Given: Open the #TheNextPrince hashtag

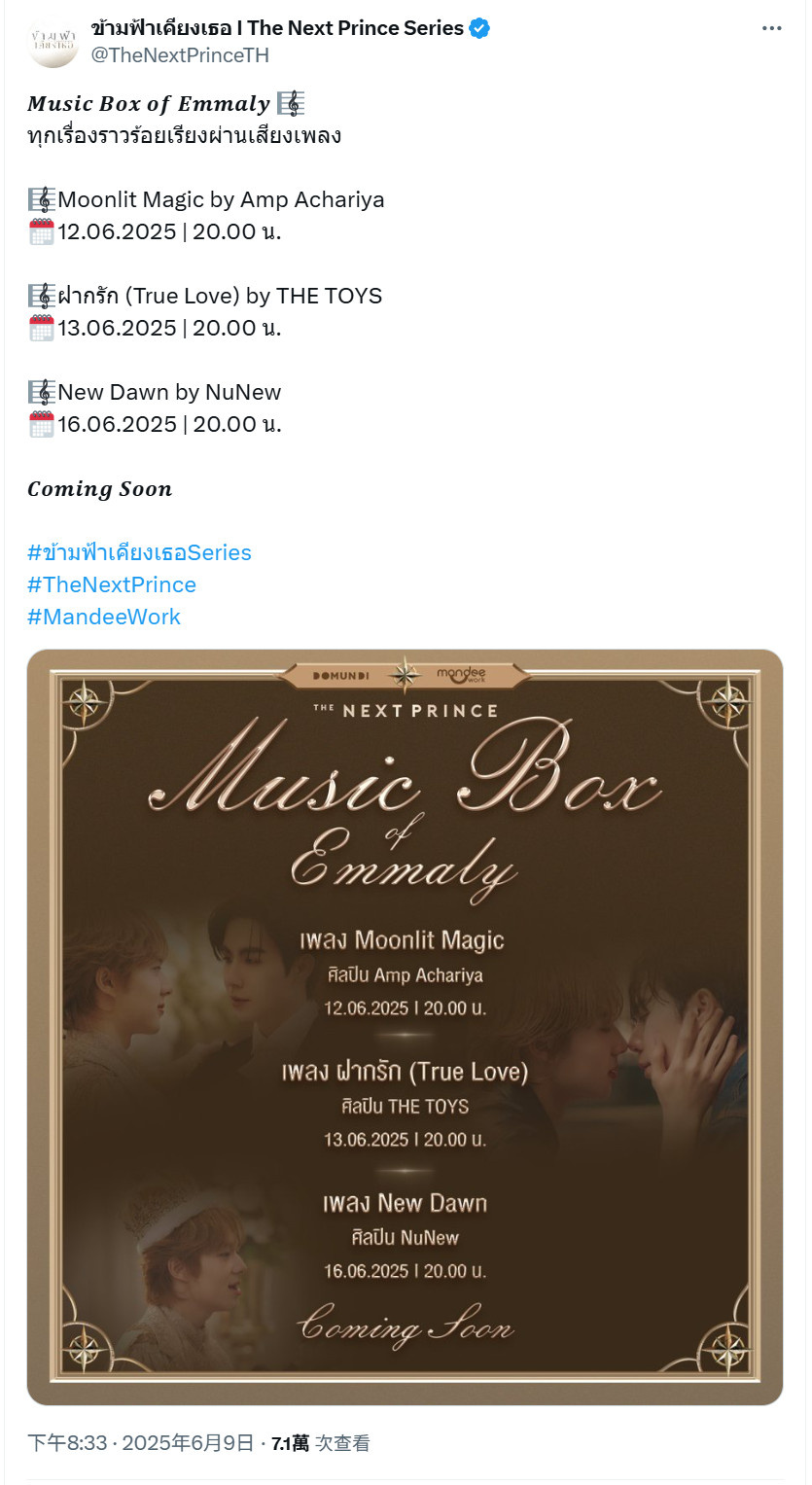Looking at the screenshot, I should coord(112,584).
